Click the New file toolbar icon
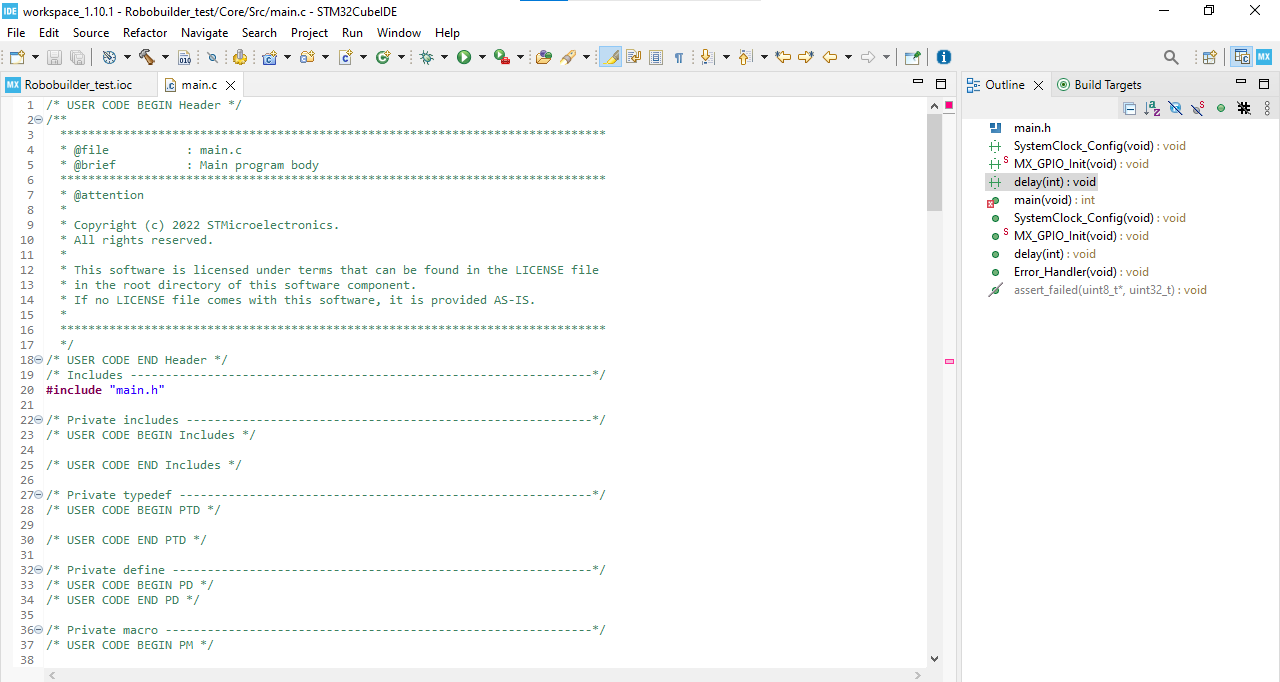The height and width of the screenshot is (682, 1280). tap(18, 57)
